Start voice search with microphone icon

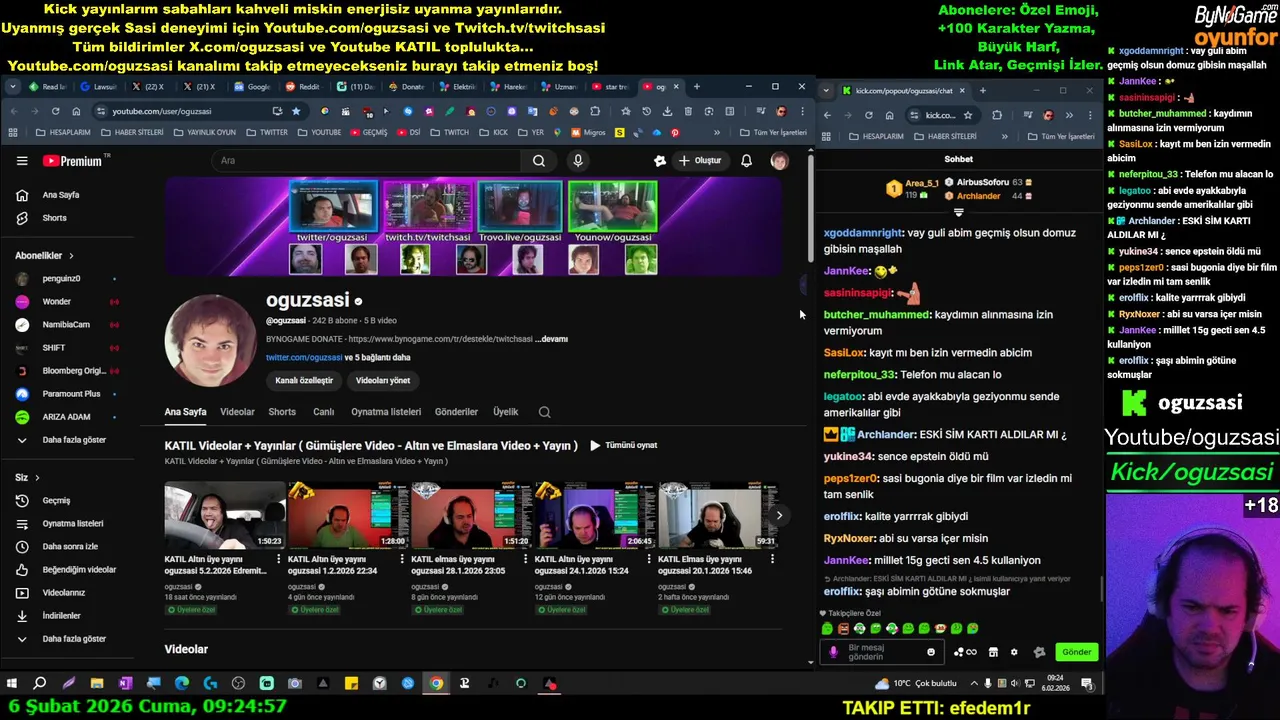(578, 161)
